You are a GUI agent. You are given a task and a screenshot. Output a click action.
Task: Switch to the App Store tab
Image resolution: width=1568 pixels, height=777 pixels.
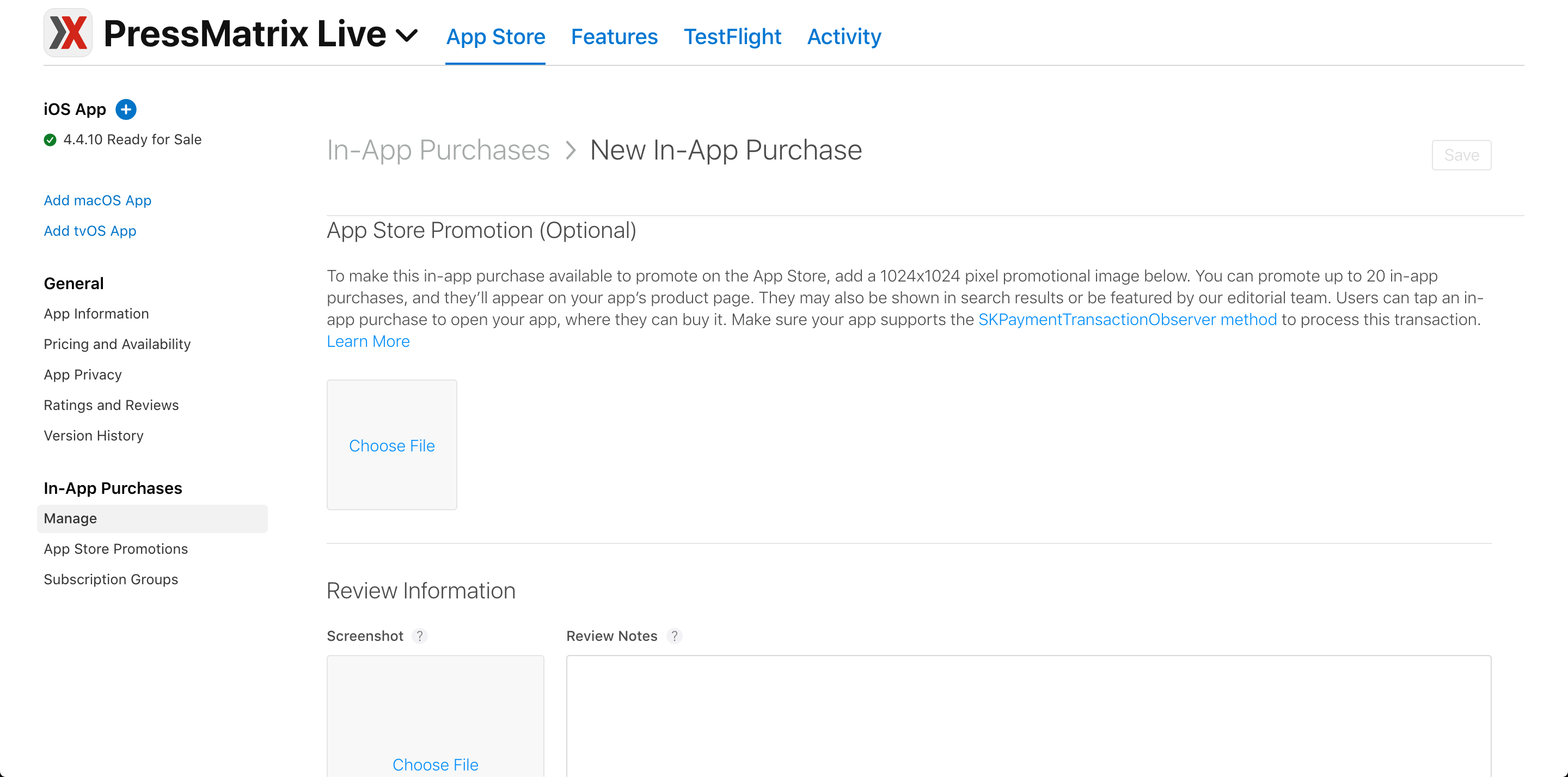pyautogui.click(x=495, y=36)
